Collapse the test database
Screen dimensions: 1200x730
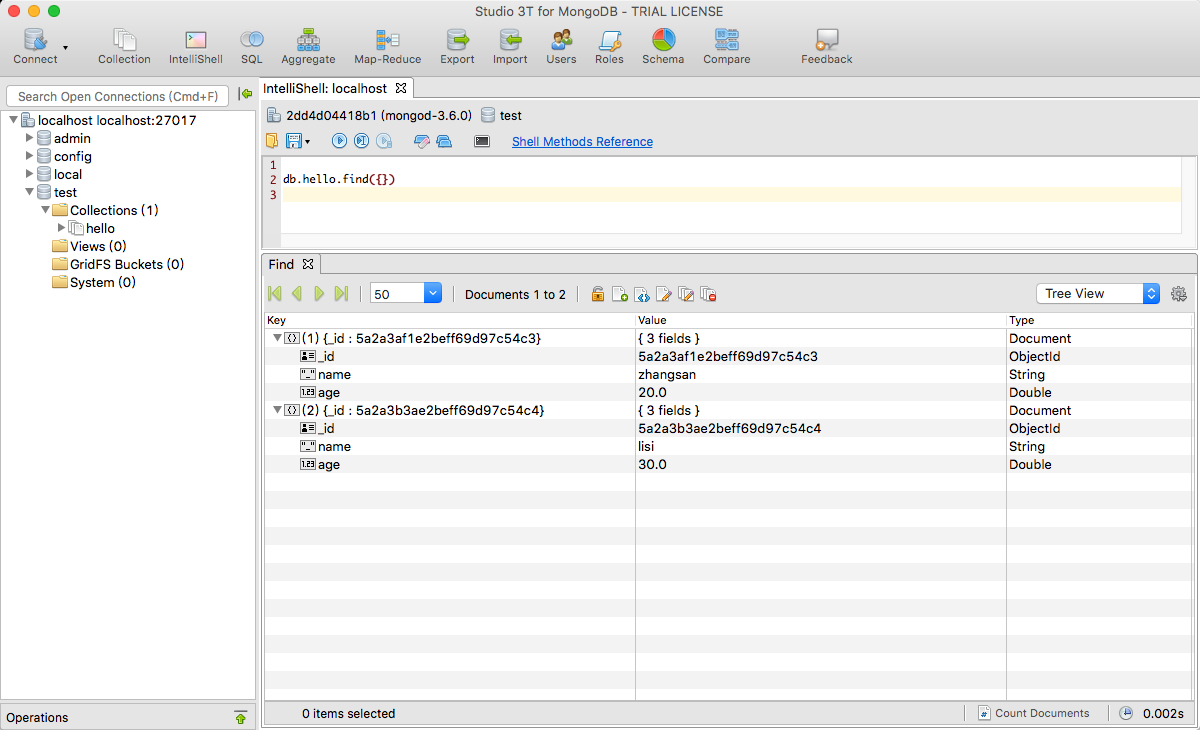point(29,192)
